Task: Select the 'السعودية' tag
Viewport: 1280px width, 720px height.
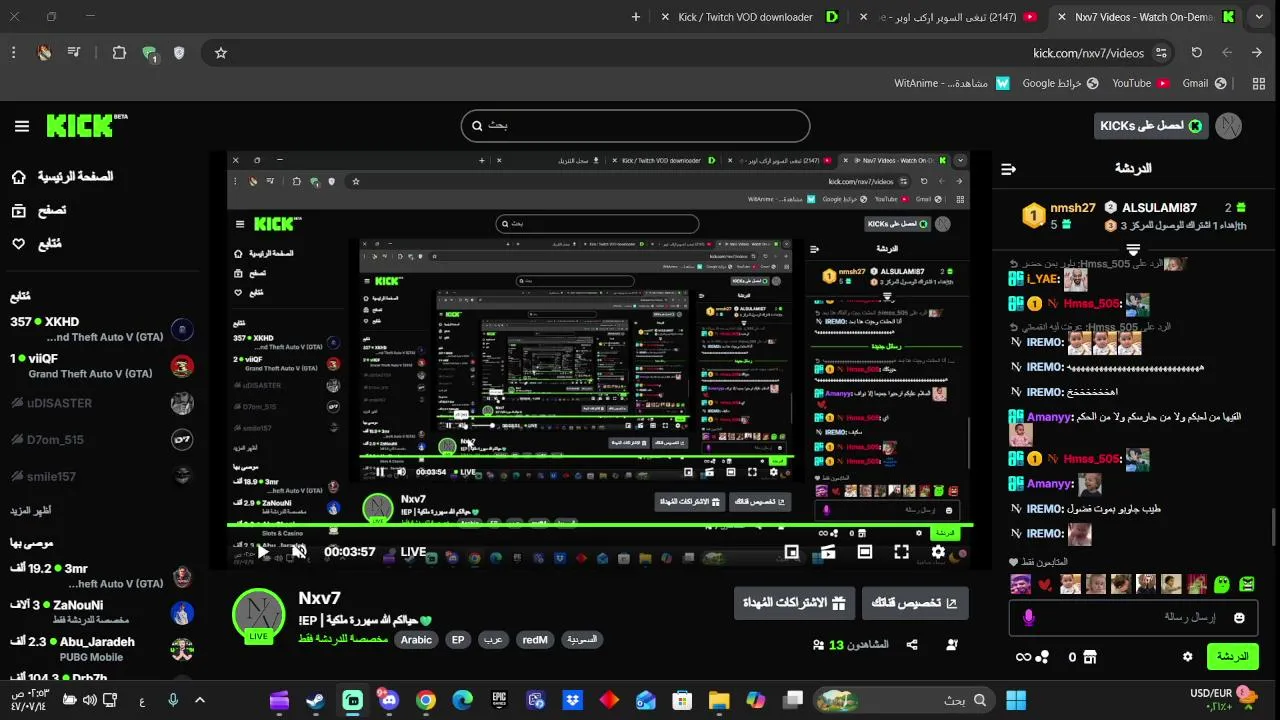Action: coord(581,640)
